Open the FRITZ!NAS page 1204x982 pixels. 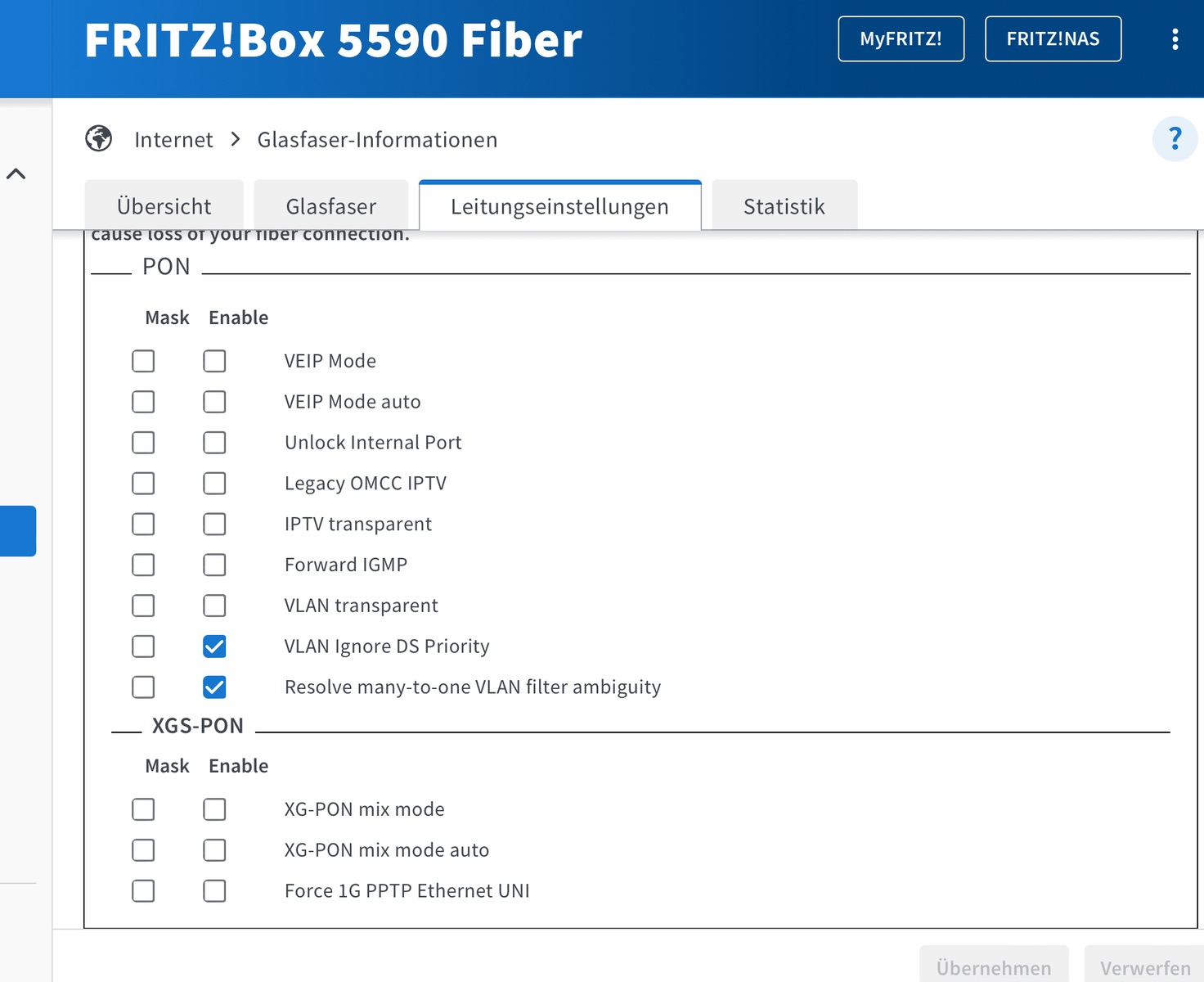(1053, 38)
